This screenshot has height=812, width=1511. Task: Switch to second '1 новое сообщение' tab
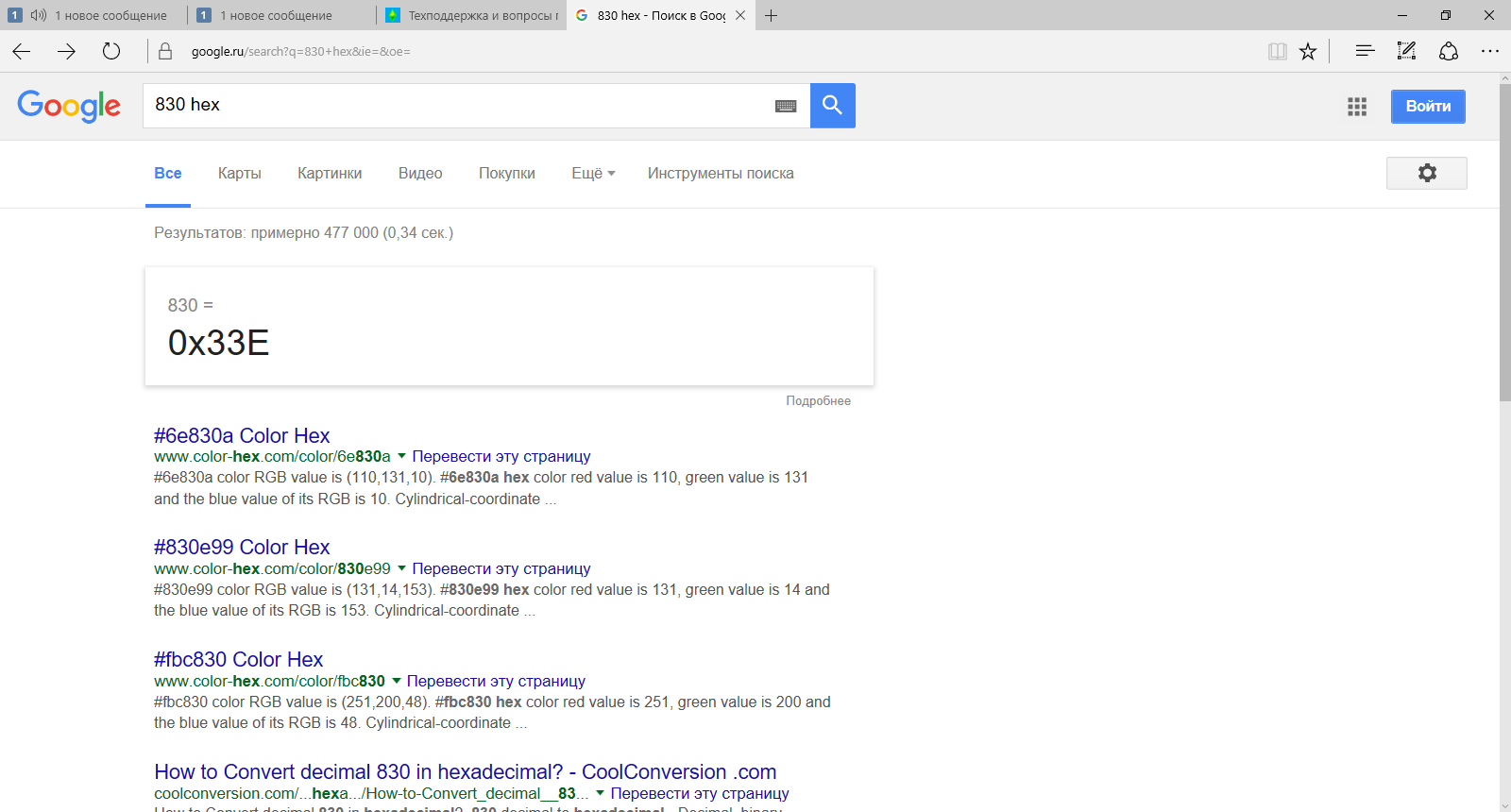click(x=281, y=15)
